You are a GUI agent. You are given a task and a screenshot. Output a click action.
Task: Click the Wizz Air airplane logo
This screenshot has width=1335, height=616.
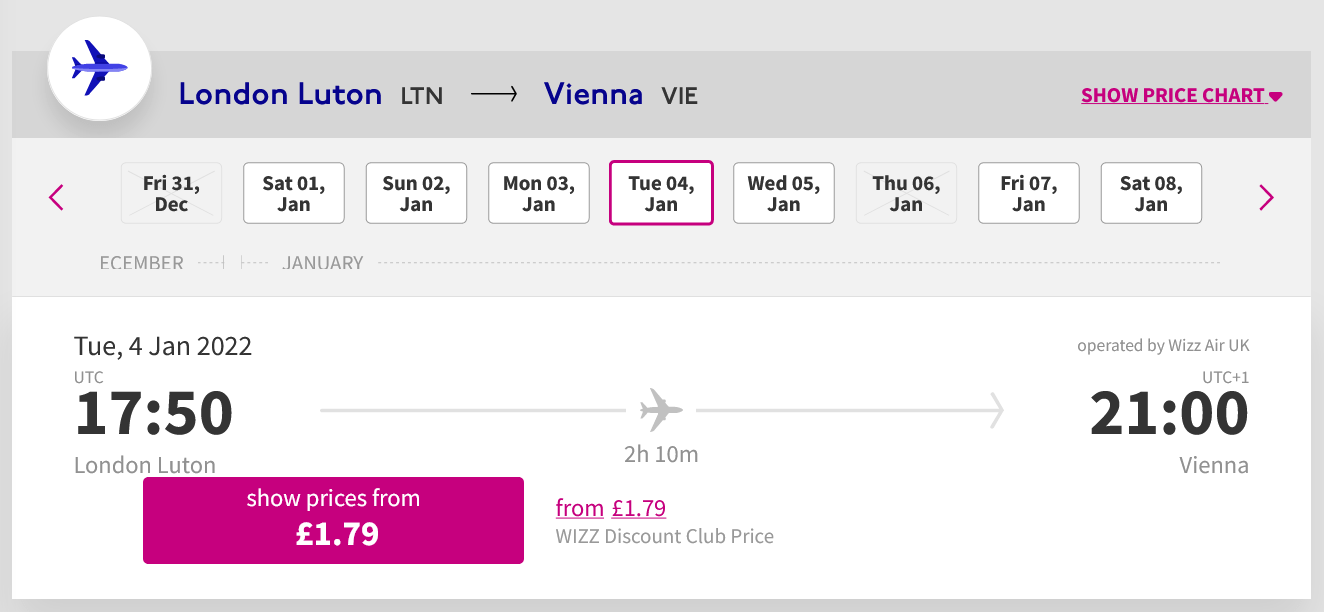[x=98, y=66]
